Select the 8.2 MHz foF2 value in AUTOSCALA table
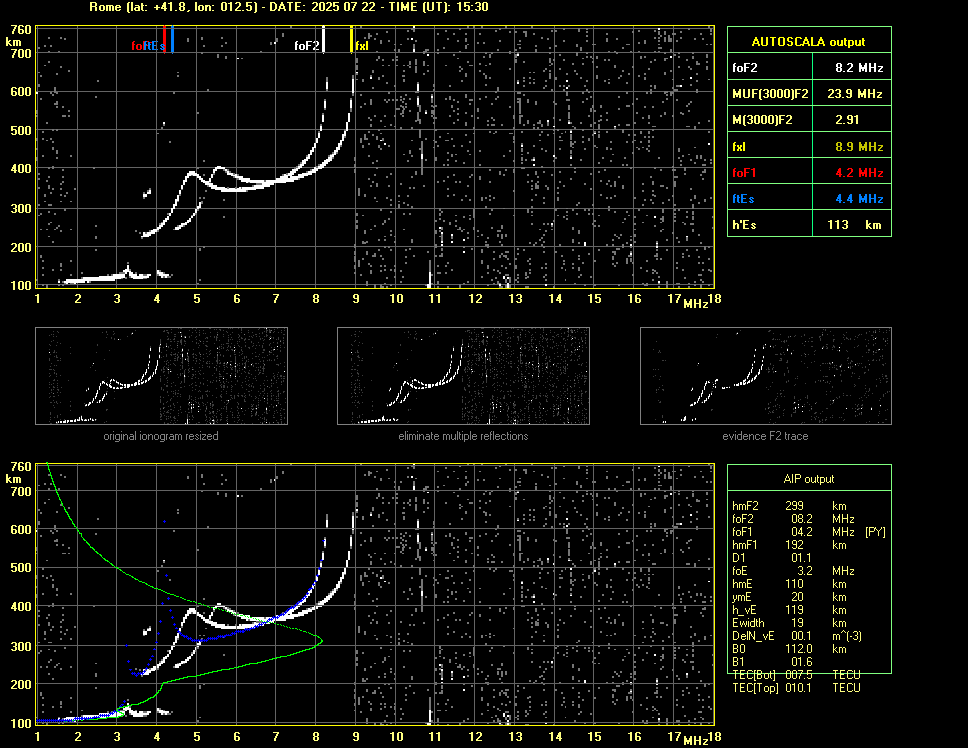This screenshot has height=748, width=968. tap(852, 67)
